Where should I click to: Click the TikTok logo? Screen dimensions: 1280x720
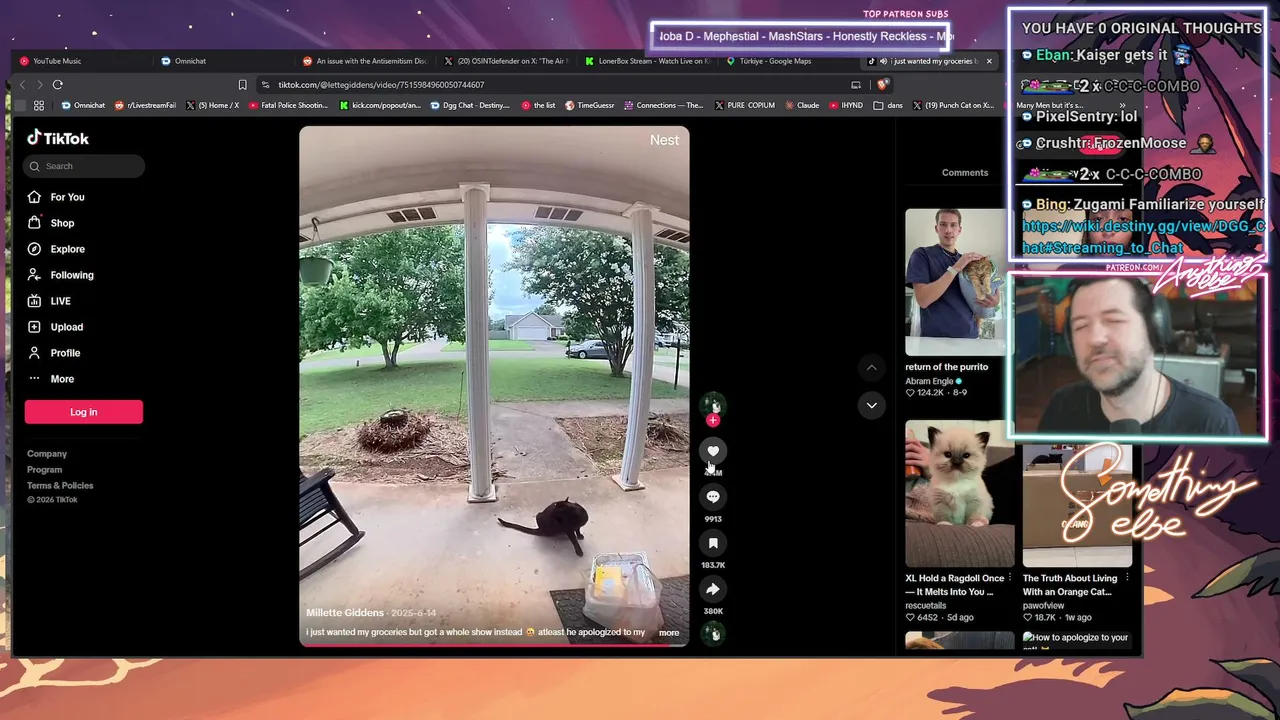tap(58, 138)
